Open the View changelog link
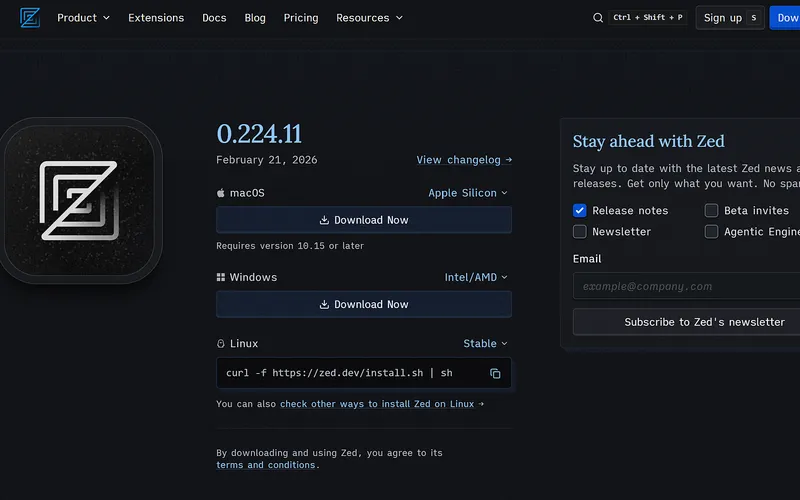Viewport: 800px width, 500px height. point(464,160)
